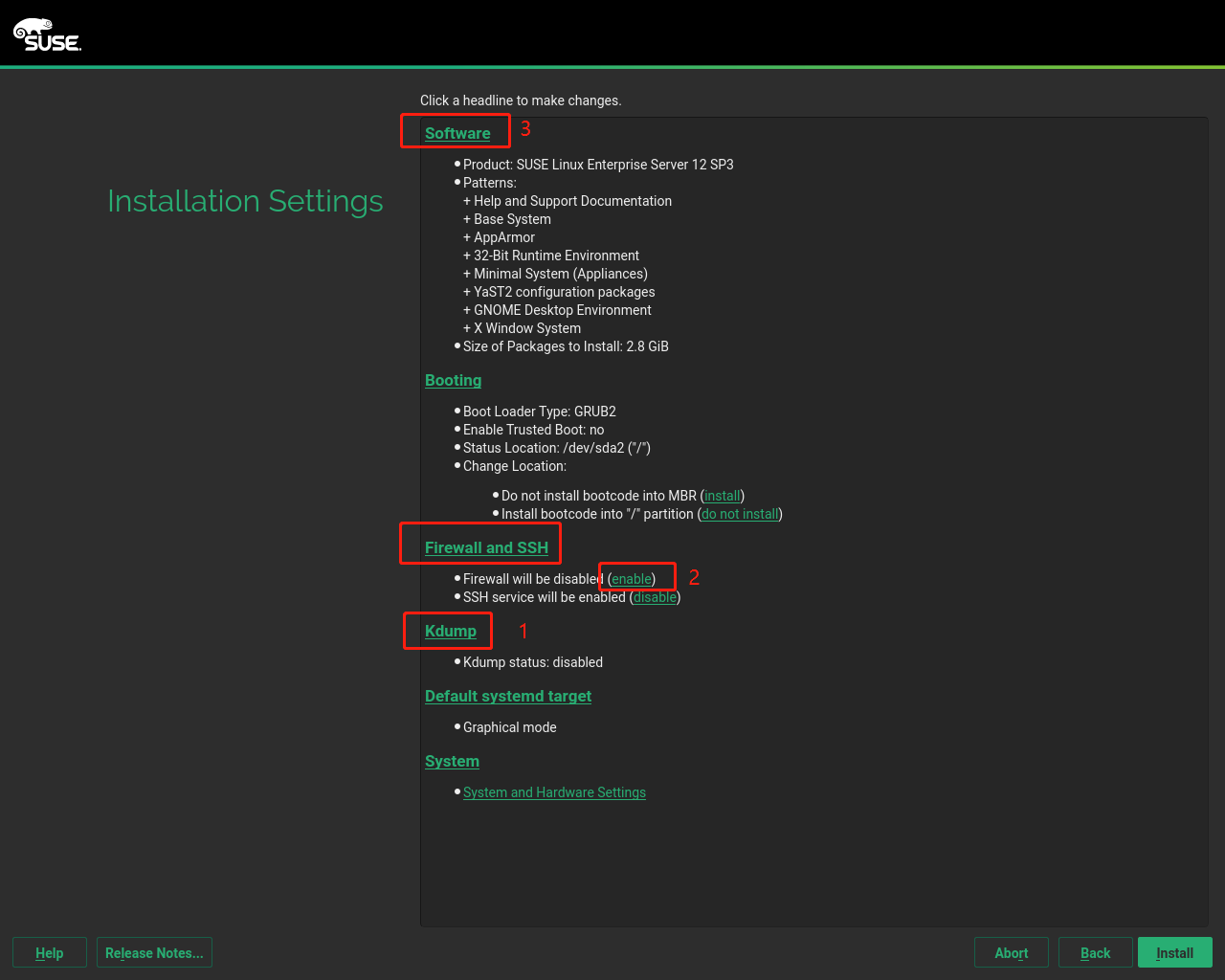Select 'Kdump status: disabled' text
Screen dimensions: 1225x980
(533, 662)
